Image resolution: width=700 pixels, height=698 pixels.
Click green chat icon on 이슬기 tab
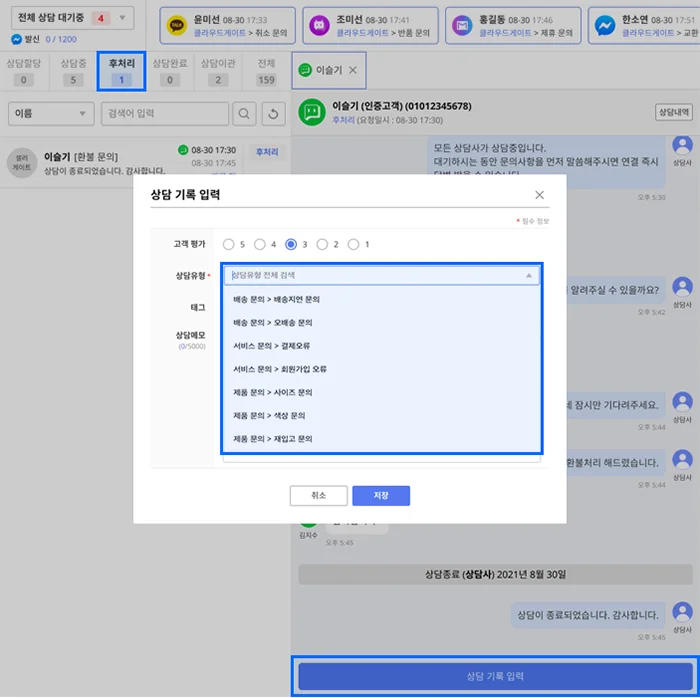[305, 70]
